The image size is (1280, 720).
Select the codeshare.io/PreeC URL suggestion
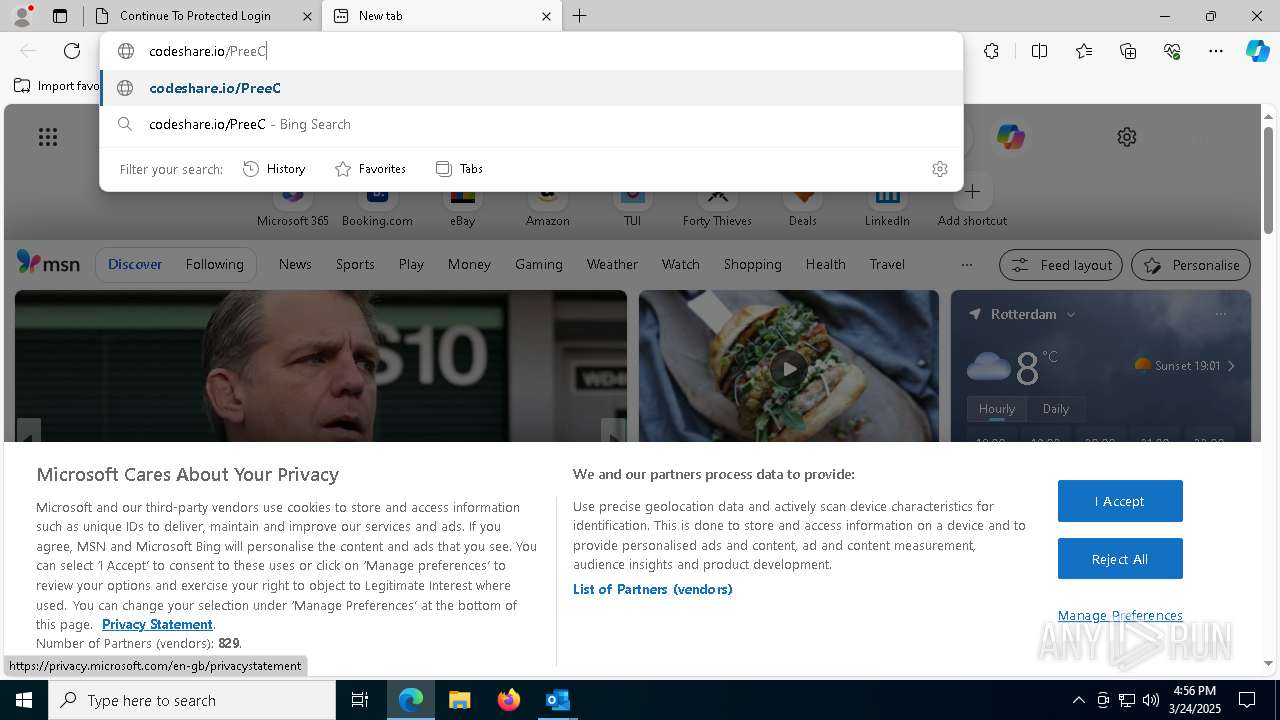pos(531,88)
